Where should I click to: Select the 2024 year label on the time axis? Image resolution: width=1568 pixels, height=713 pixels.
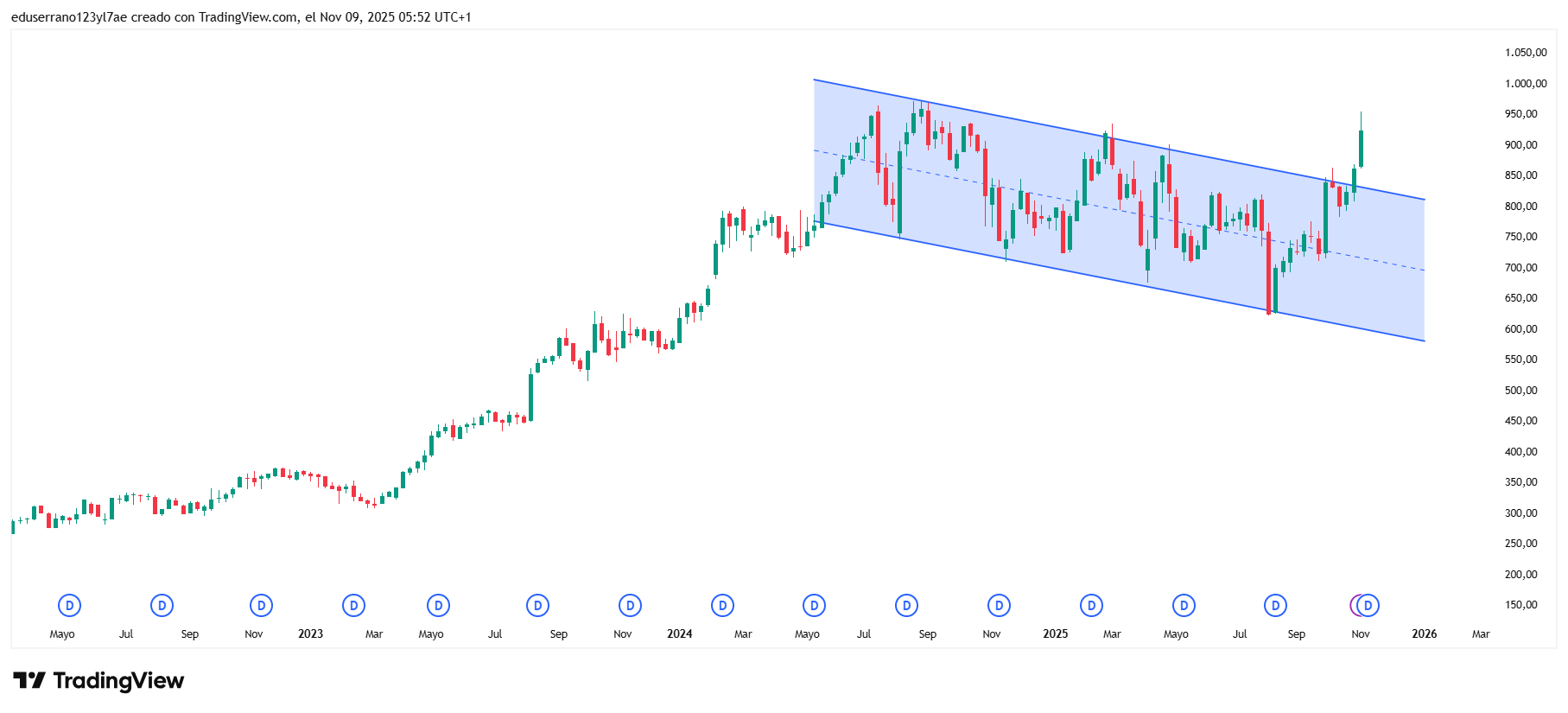pyautogui.click(x=679, y=634)
